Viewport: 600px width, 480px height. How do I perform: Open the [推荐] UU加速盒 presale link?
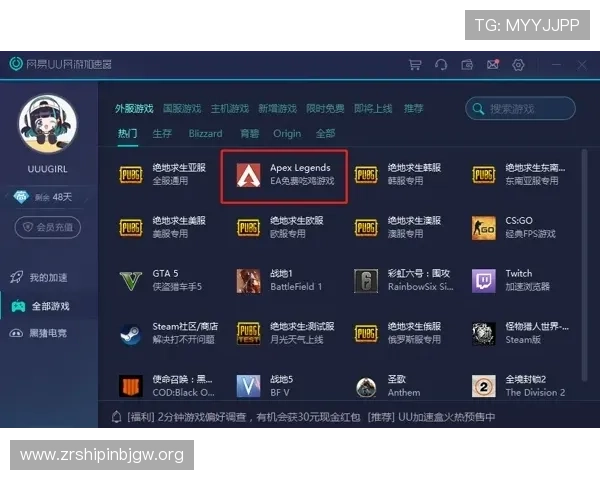[431, 417]
